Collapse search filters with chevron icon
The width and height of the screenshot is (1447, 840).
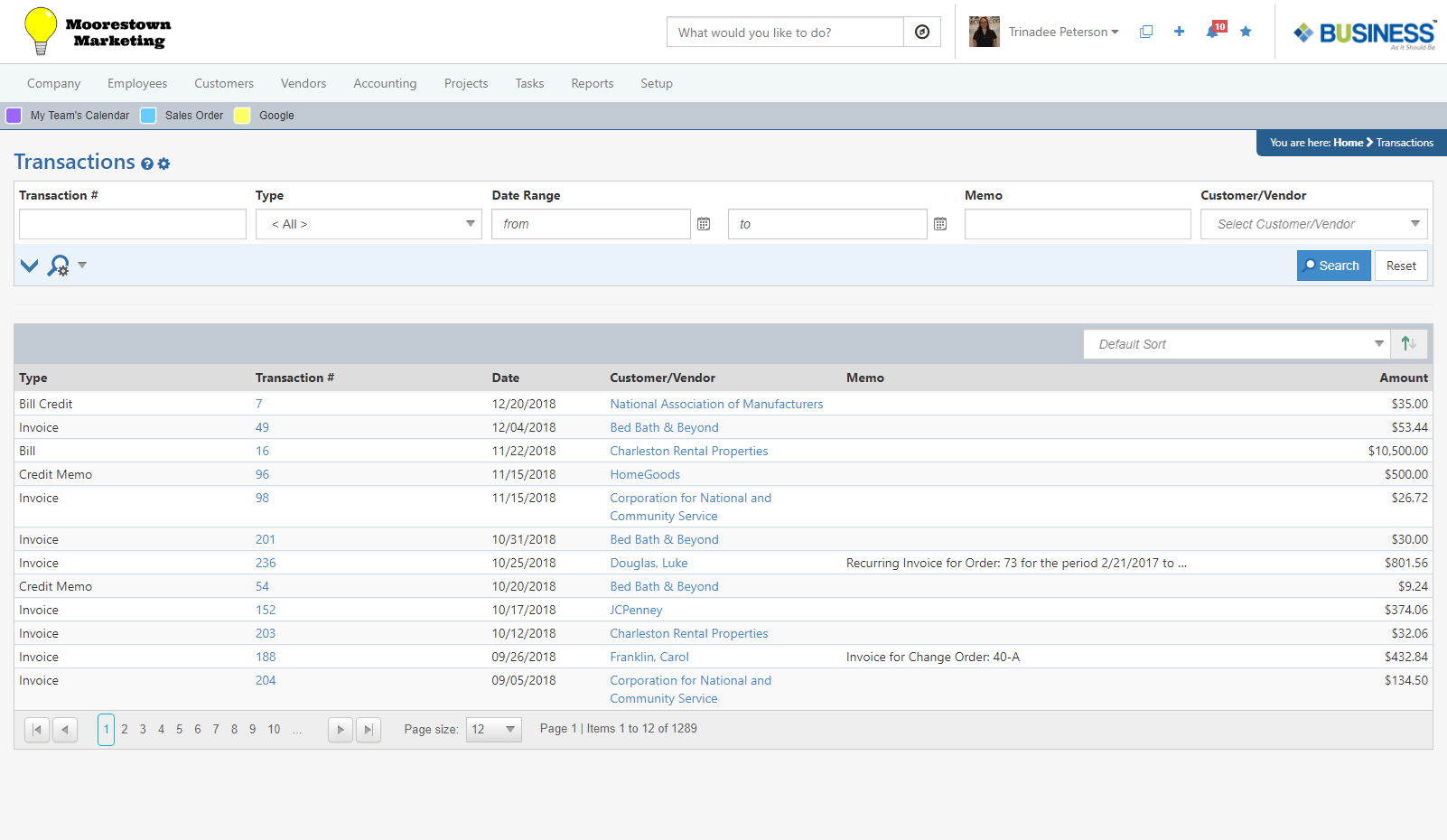[29, 266]
